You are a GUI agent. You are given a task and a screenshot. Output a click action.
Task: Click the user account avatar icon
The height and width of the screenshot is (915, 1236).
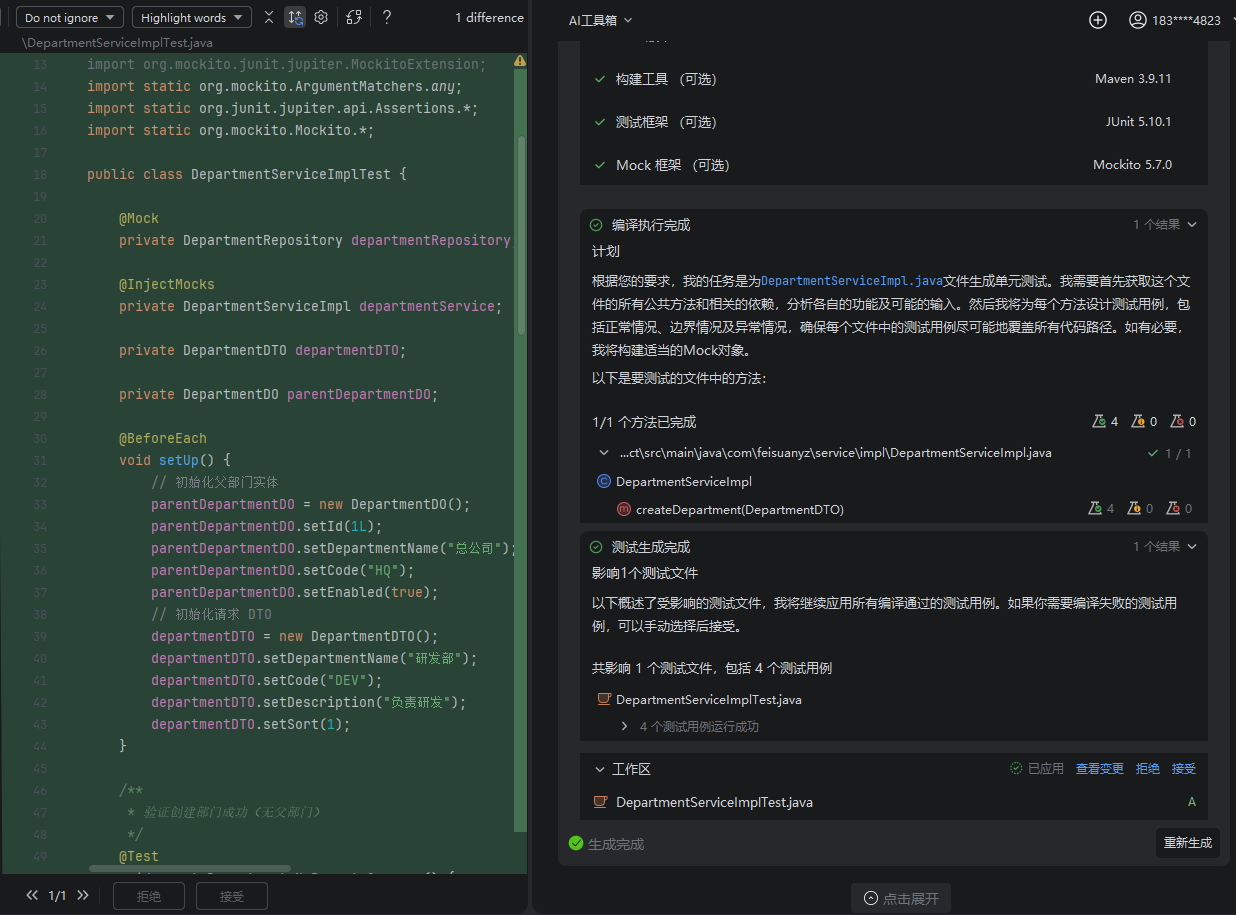[1137, 20]
